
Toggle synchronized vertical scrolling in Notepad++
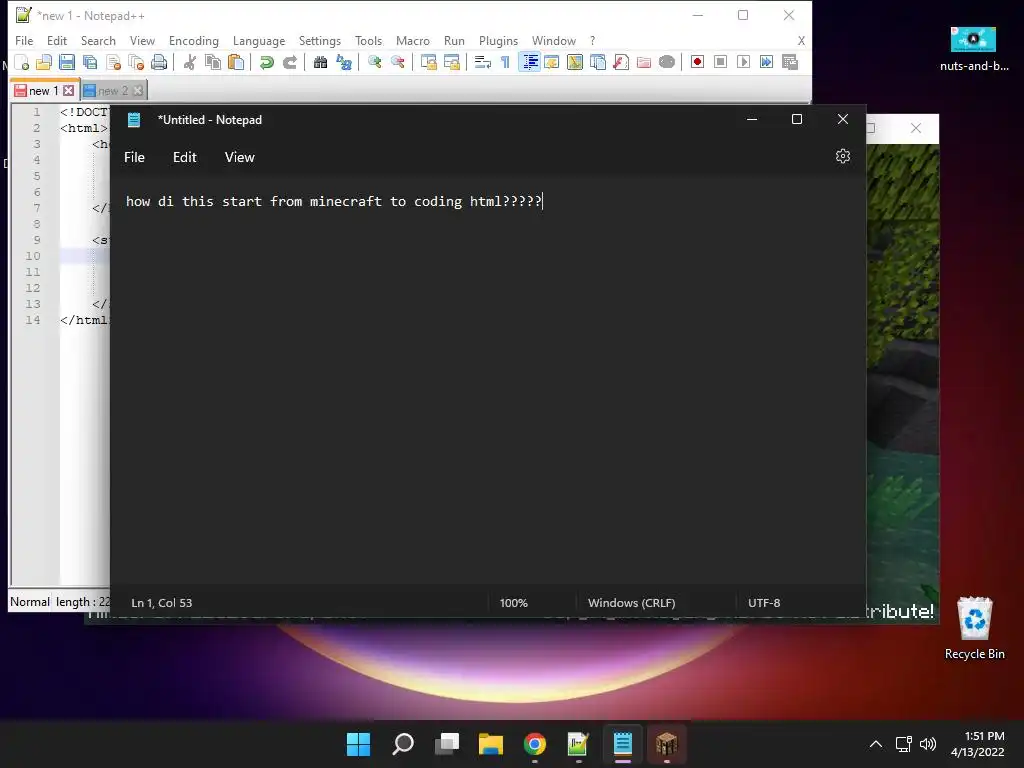pos(428,62)
